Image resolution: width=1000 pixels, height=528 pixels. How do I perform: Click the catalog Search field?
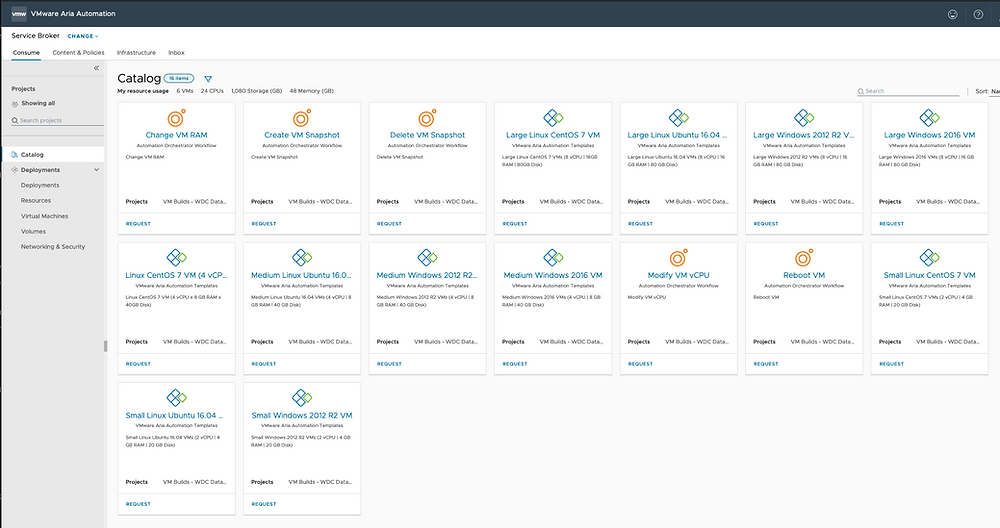tap(908, 91)
